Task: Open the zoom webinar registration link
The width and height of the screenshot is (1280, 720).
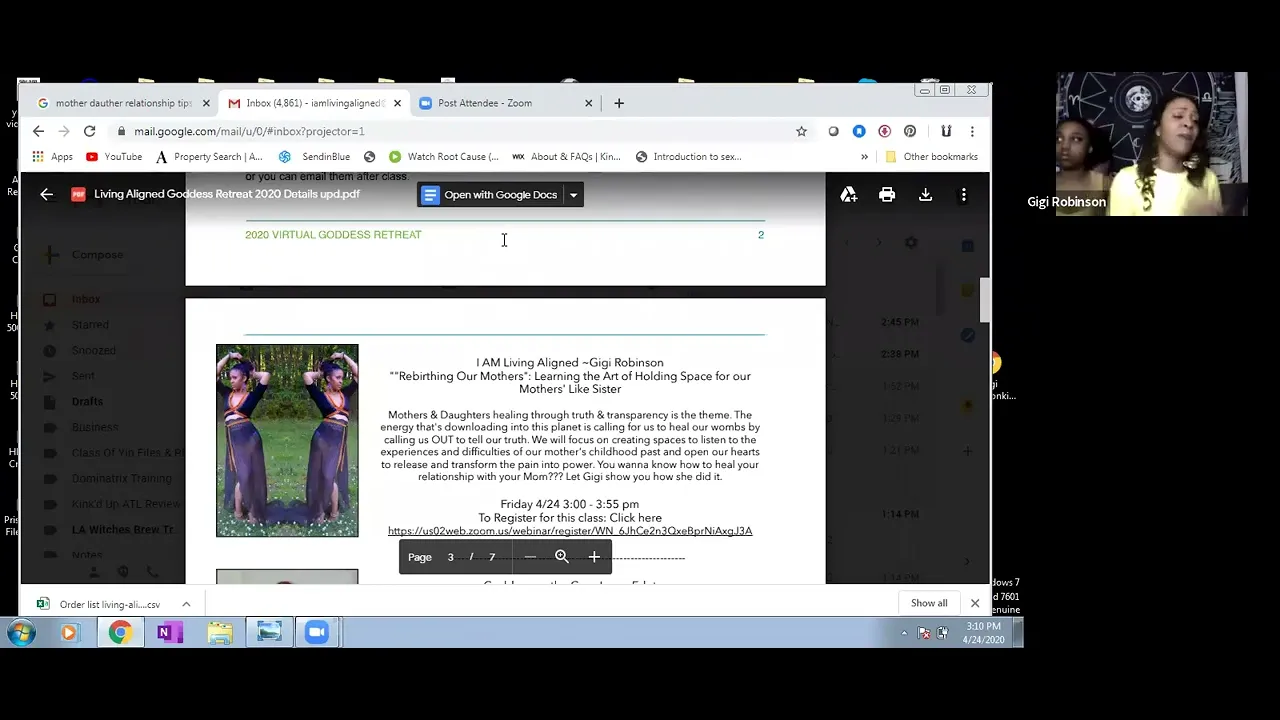Action: pyautogui.click(x=570, y=531)
